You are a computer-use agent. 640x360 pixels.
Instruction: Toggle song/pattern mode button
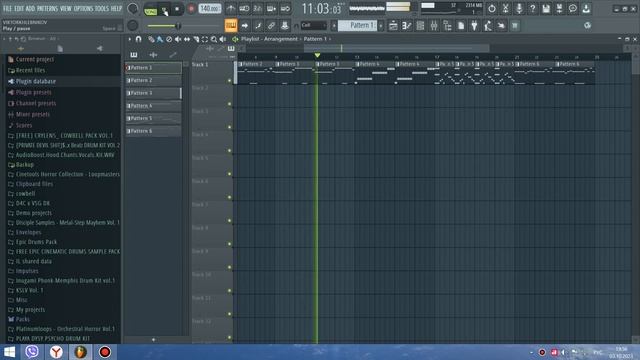click(151, 9)
